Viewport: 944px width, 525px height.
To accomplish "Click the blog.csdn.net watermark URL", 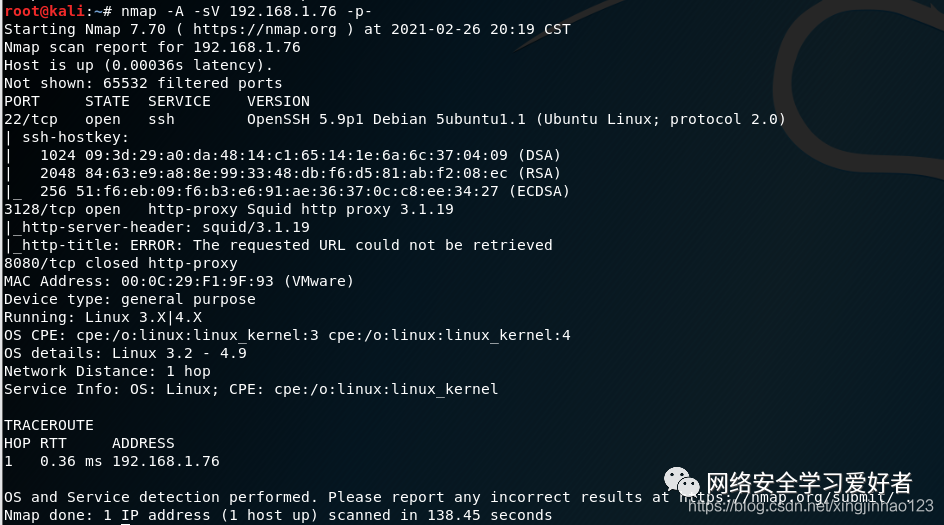I will [x=810, y=506].
